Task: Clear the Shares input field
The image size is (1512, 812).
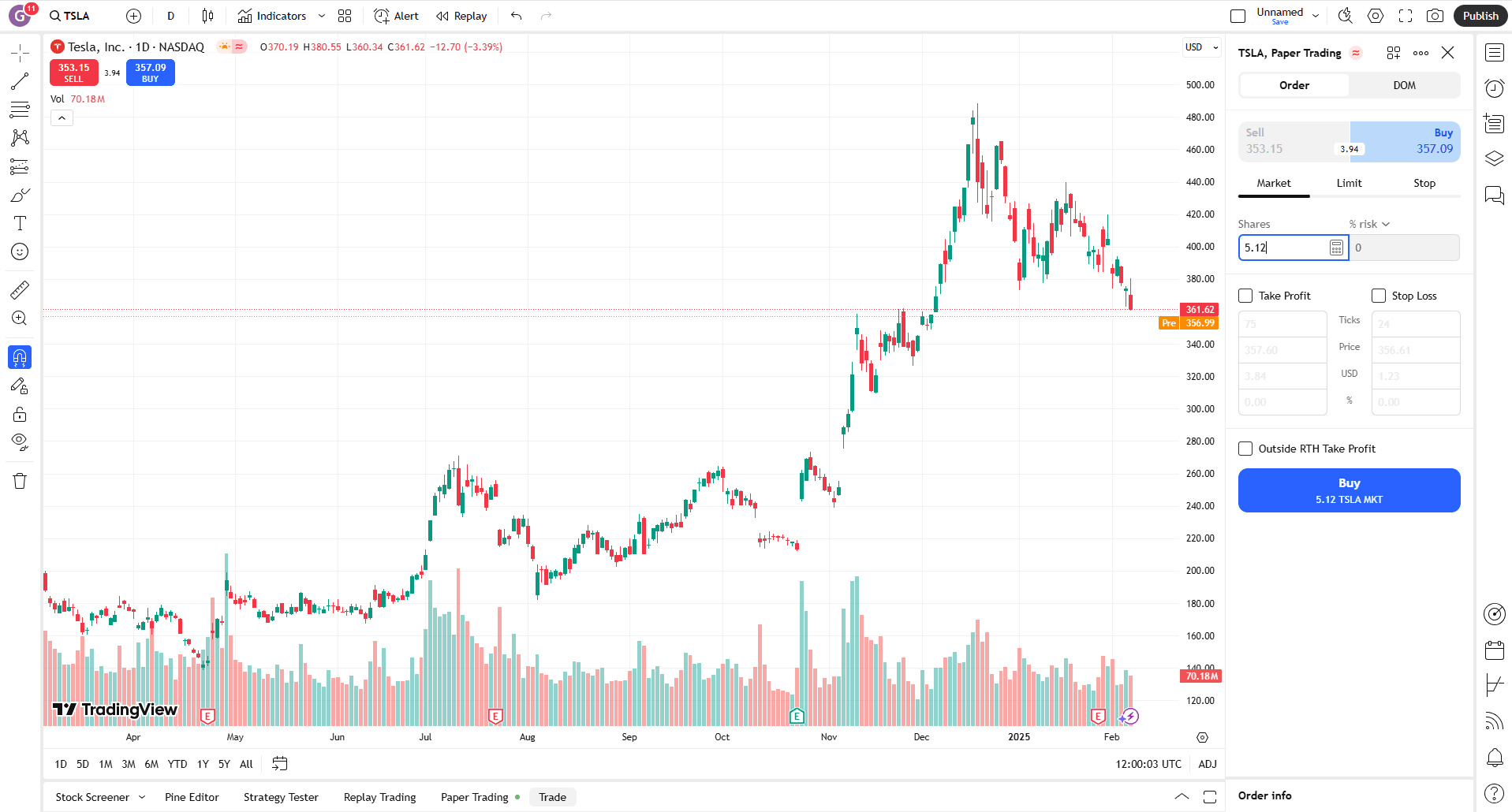Action: [x=1286, y=248]
